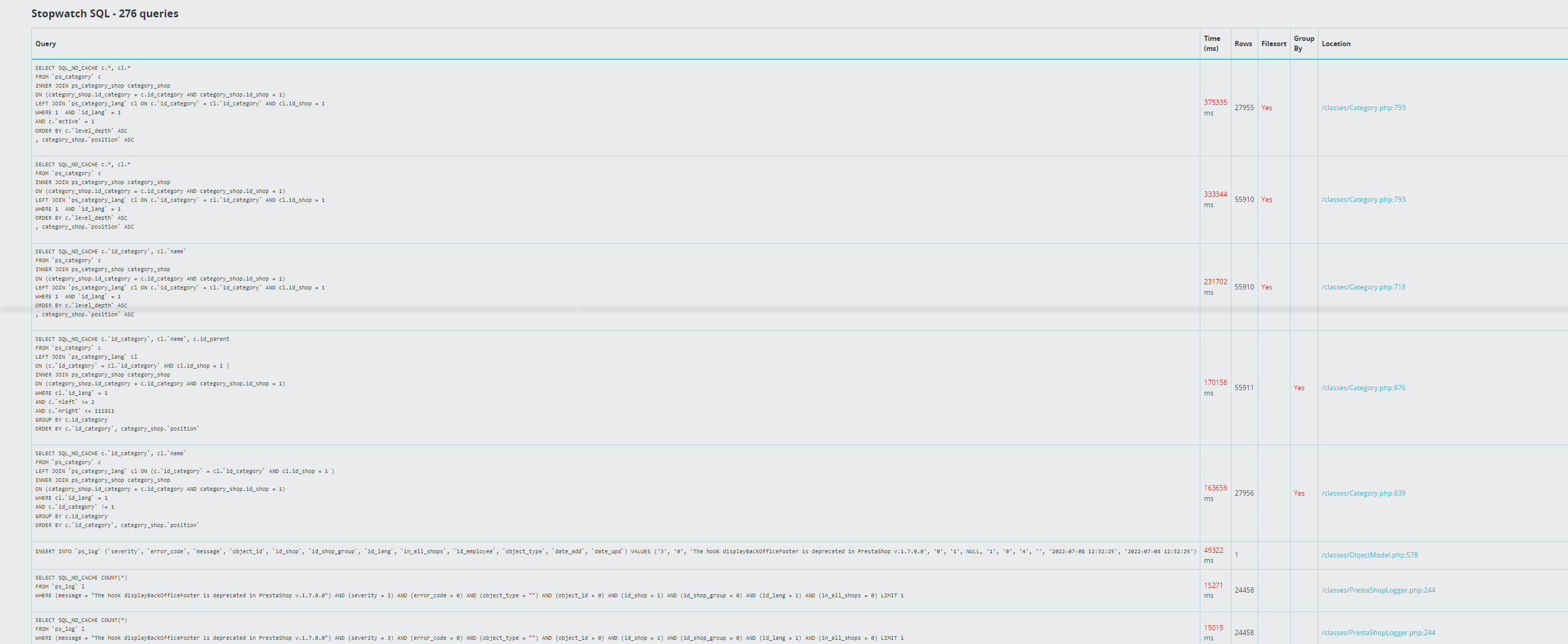This screenshot has height=644, width=1568.
Task: Open PrestaShopLogger.php:244 link in 15015 ms row
Action: (x=1378, y=633)
